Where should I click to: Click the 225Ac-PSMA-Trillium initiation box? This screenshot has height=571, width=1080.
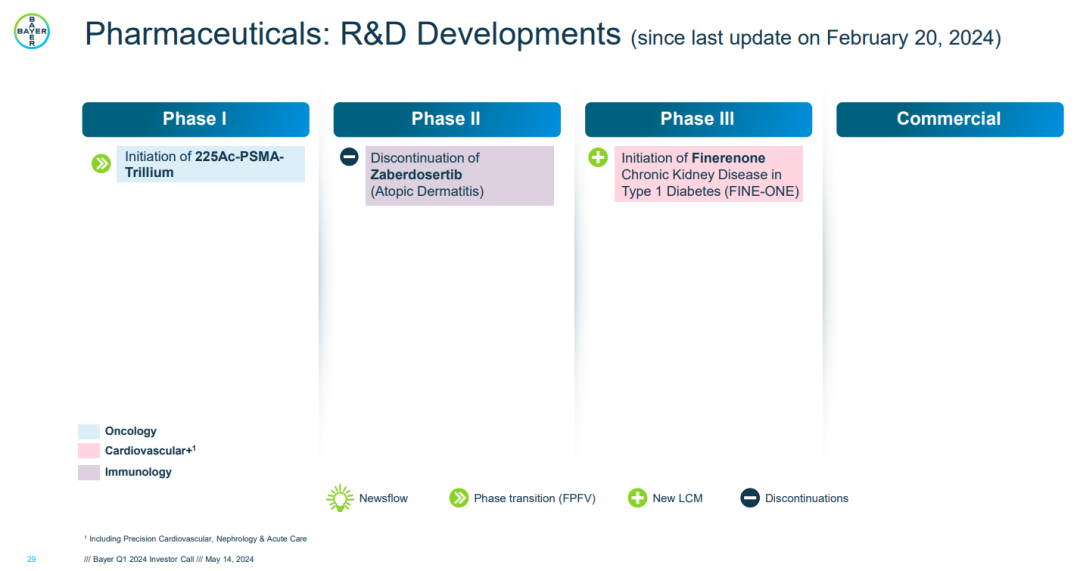[211, 165]
